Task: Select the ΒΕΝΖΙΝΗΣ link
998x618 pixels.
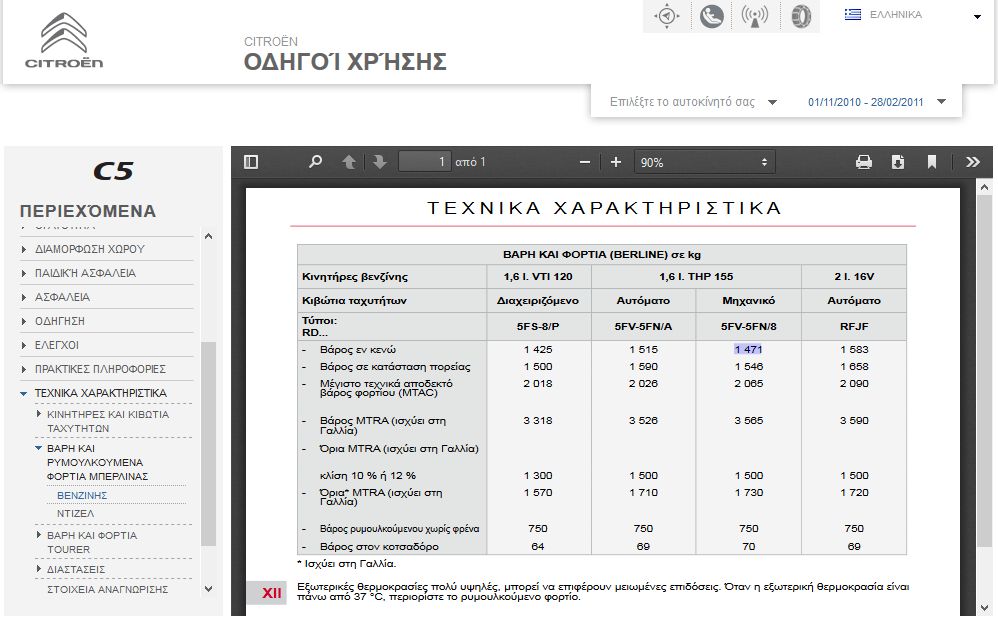Action: tap(82, 495)
